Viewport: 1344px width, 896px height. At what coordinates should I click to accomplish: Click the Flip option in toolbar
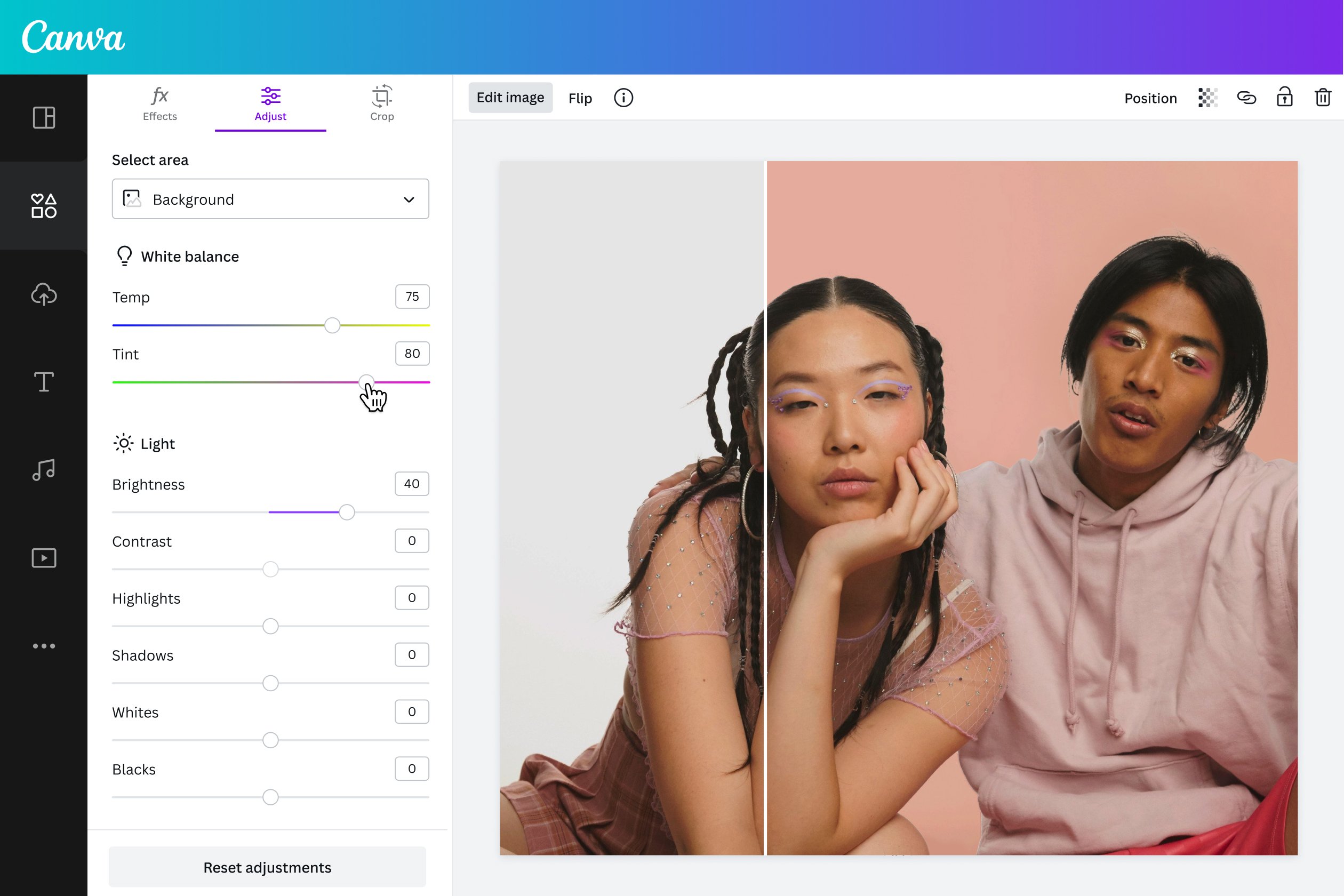581,97
